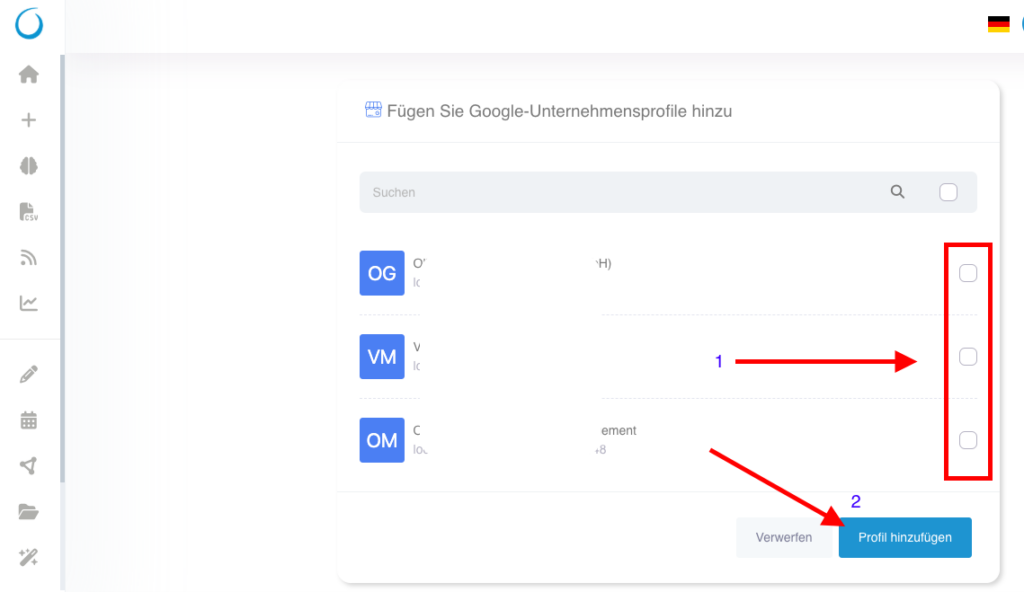1024x592 pixels.
Task: Click the OG profile avatar
Action: [x=382, y=273]
